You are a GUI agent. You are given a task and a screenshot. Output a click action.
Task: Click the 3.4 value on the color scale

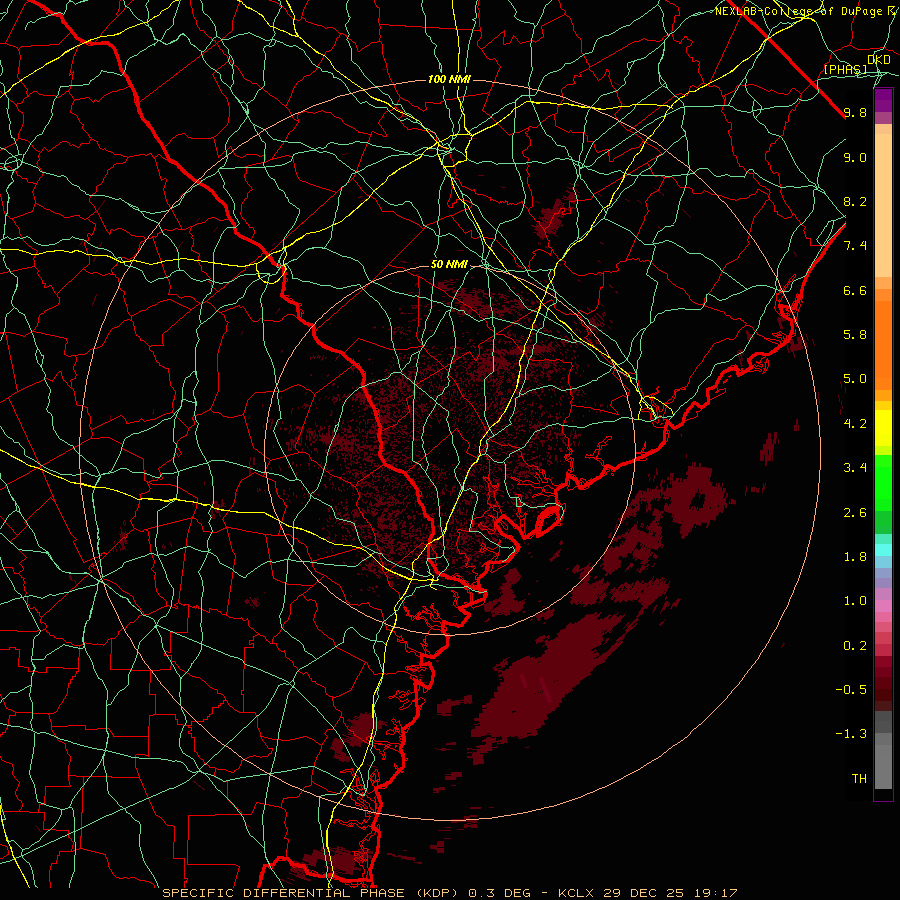pyautogui.click(x=855, y=468)
